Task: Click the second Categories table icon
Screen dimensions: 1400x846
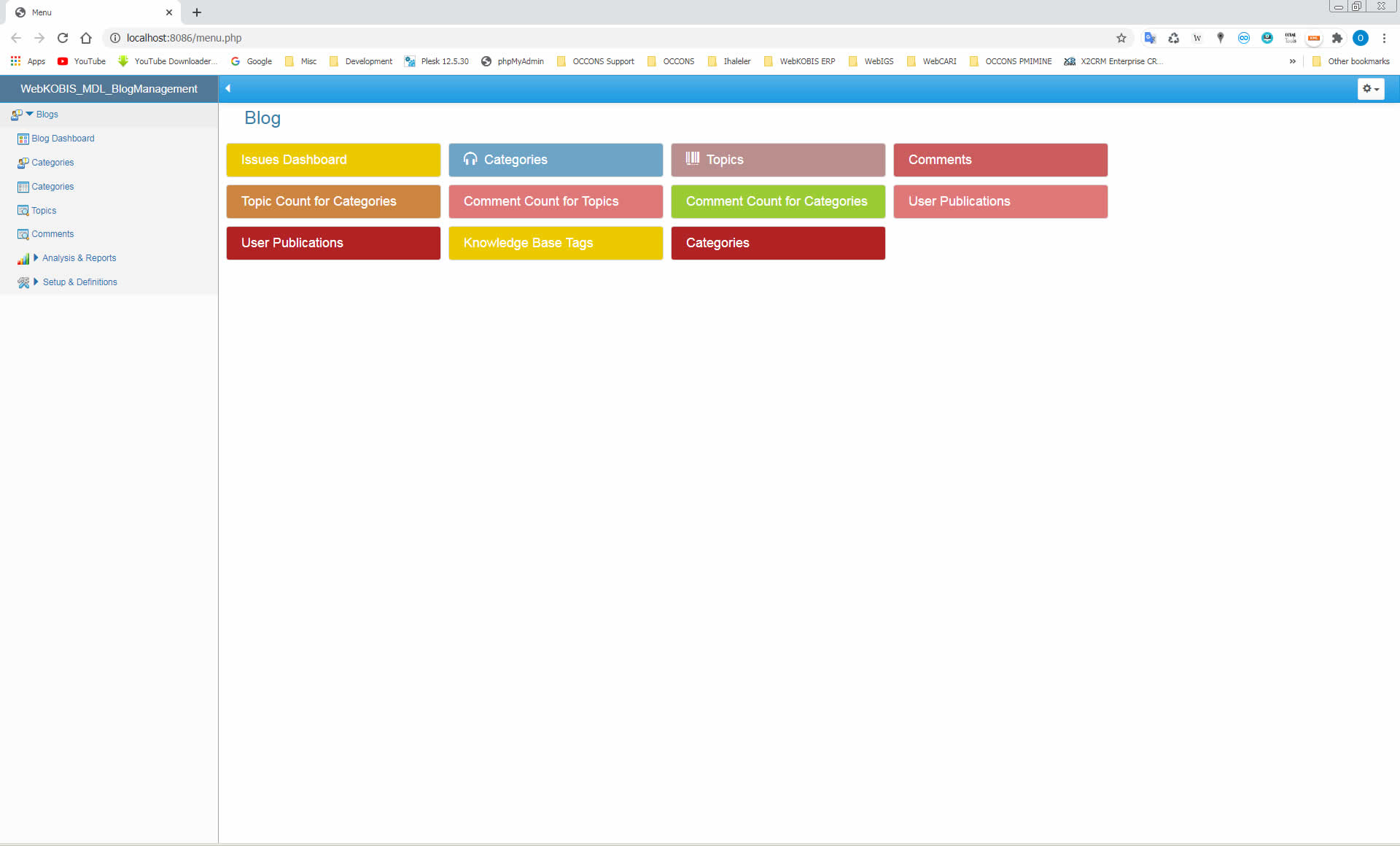Action: click(23, 187)
